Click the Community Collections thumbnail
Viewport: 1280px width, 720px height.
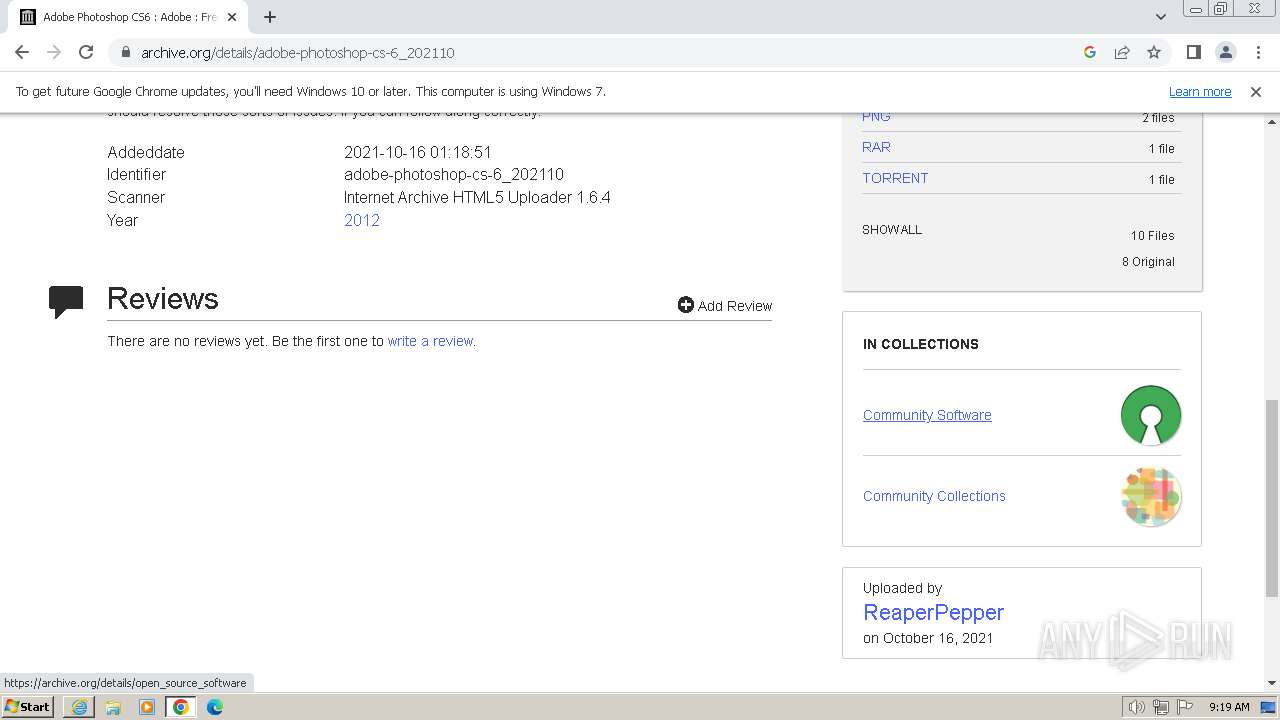tap(1151, 496)
